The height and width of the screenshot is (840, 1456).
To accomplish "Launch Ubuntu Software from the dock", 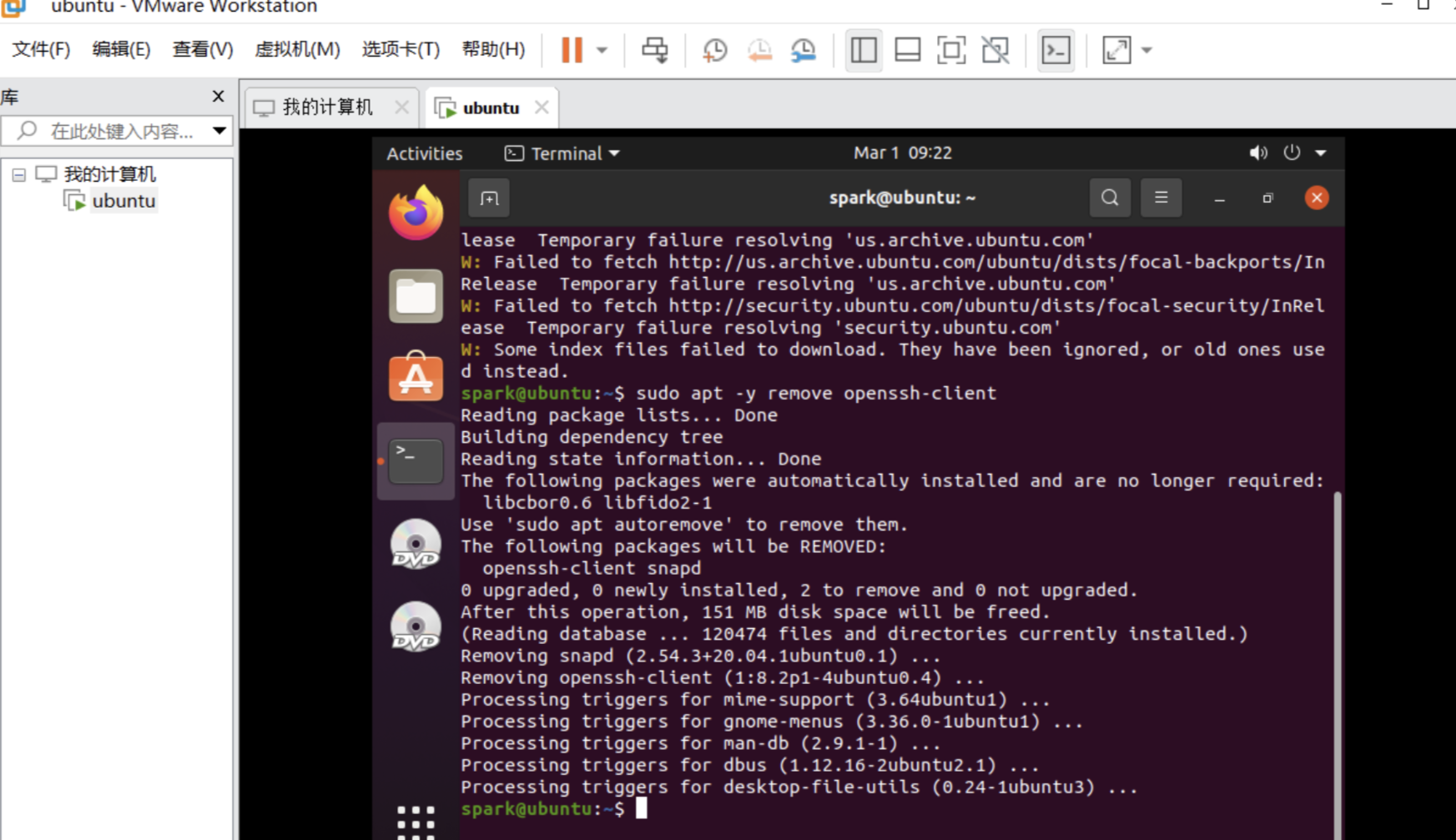I will click(415, 376).
